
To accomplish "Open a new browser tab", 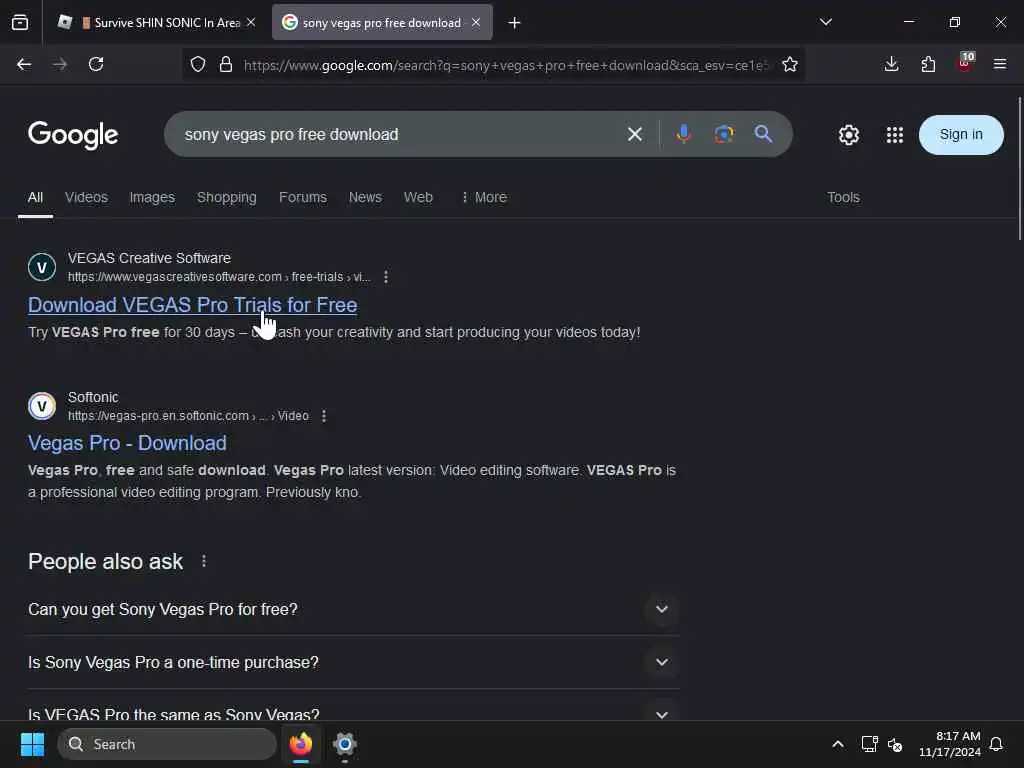I will point(515,23).
